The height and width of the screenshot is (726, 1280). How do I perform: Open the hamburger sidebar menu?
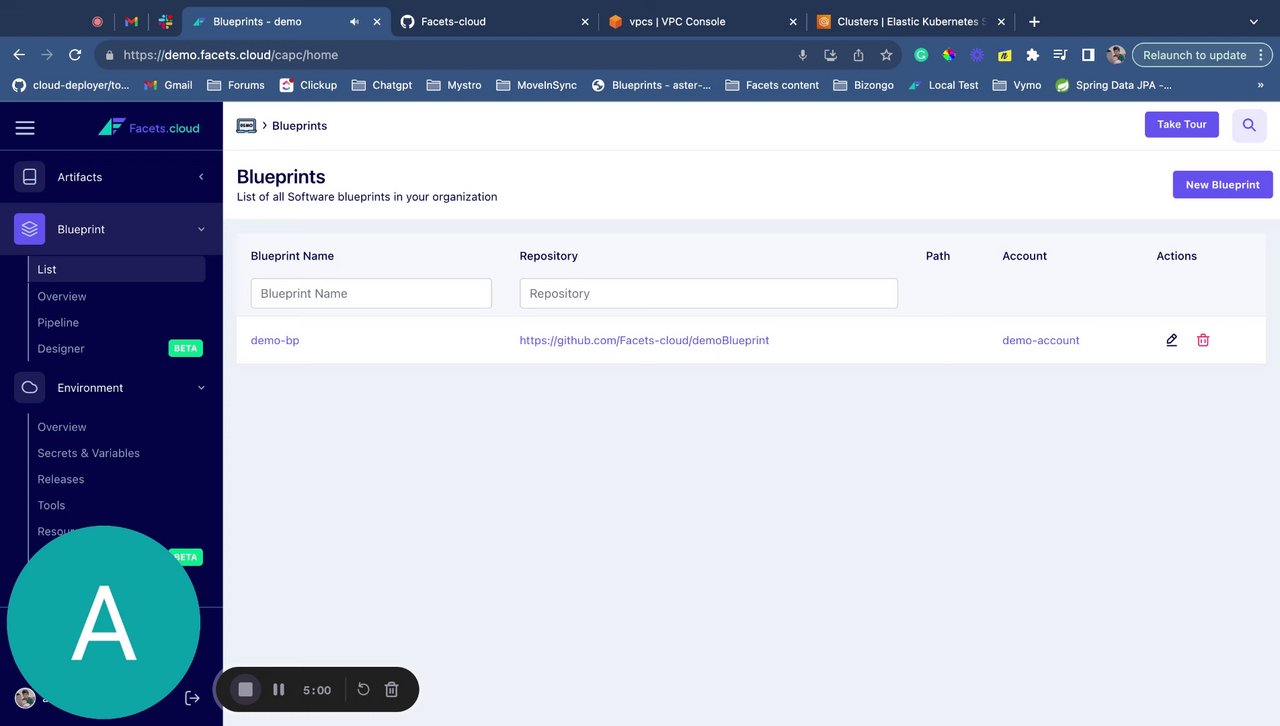point(25,128)
